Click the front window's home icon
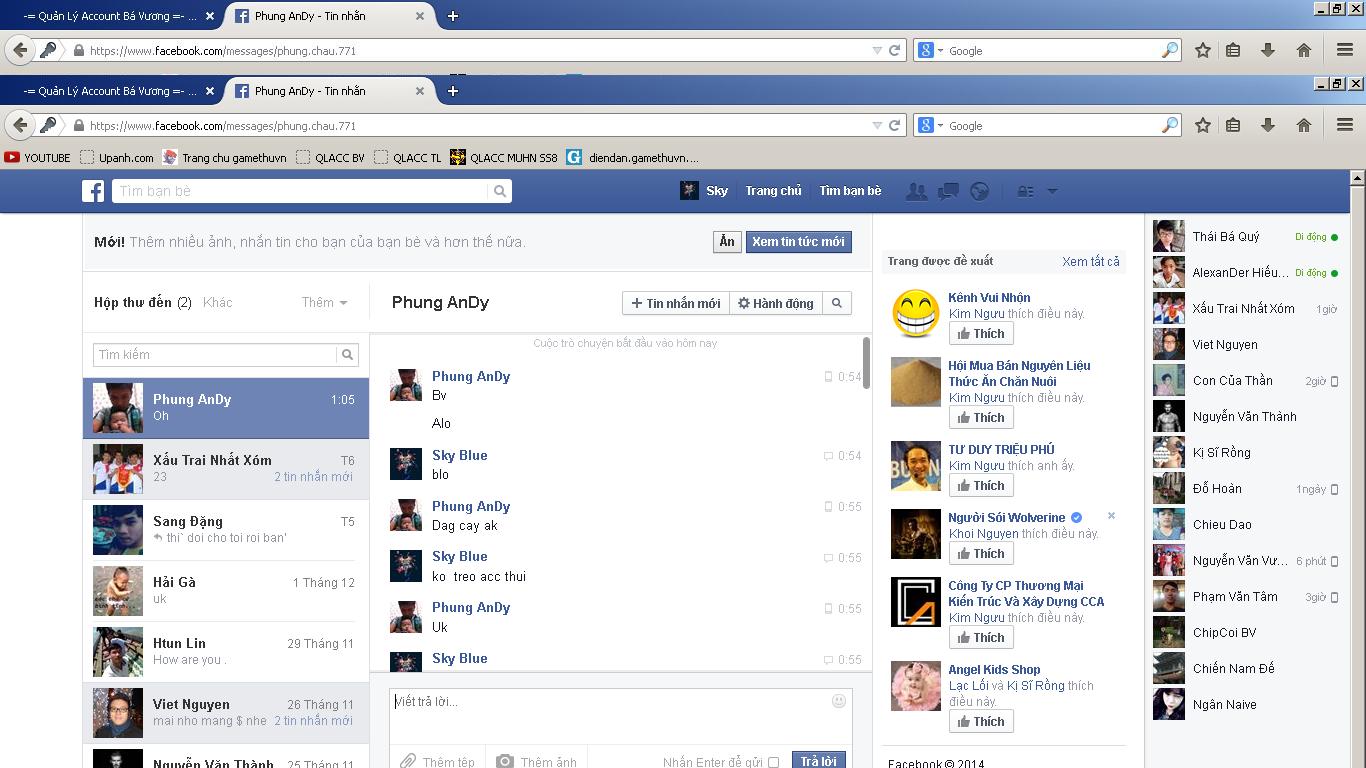 pyautogui.click(x=1303, y=125)
